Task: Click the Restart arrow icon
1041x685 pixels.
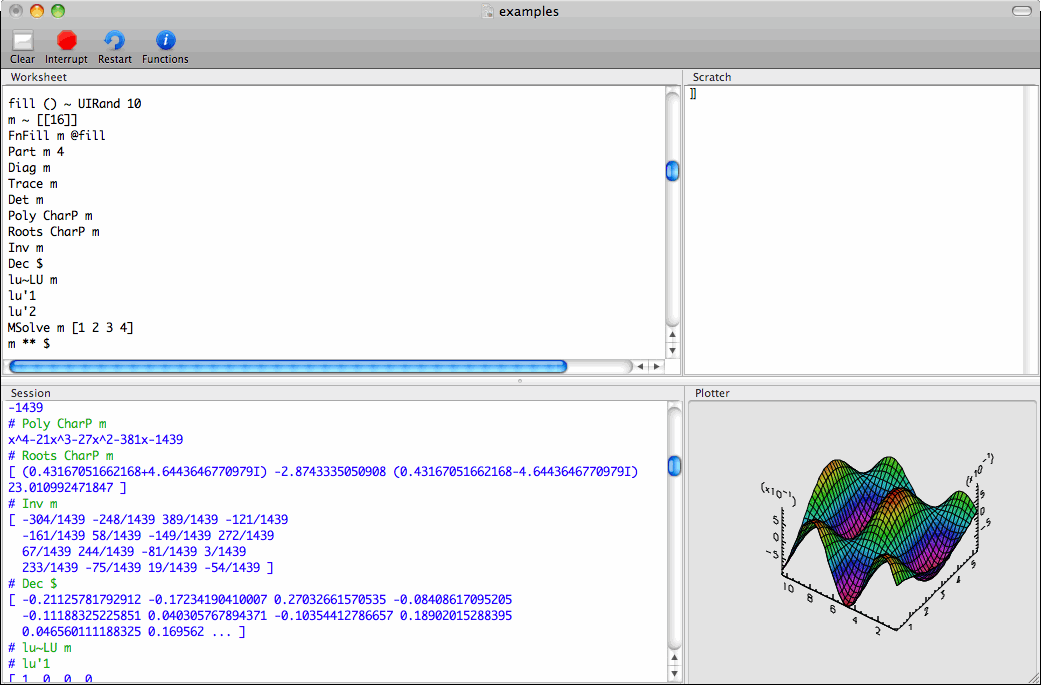Action: click(114, 41)
